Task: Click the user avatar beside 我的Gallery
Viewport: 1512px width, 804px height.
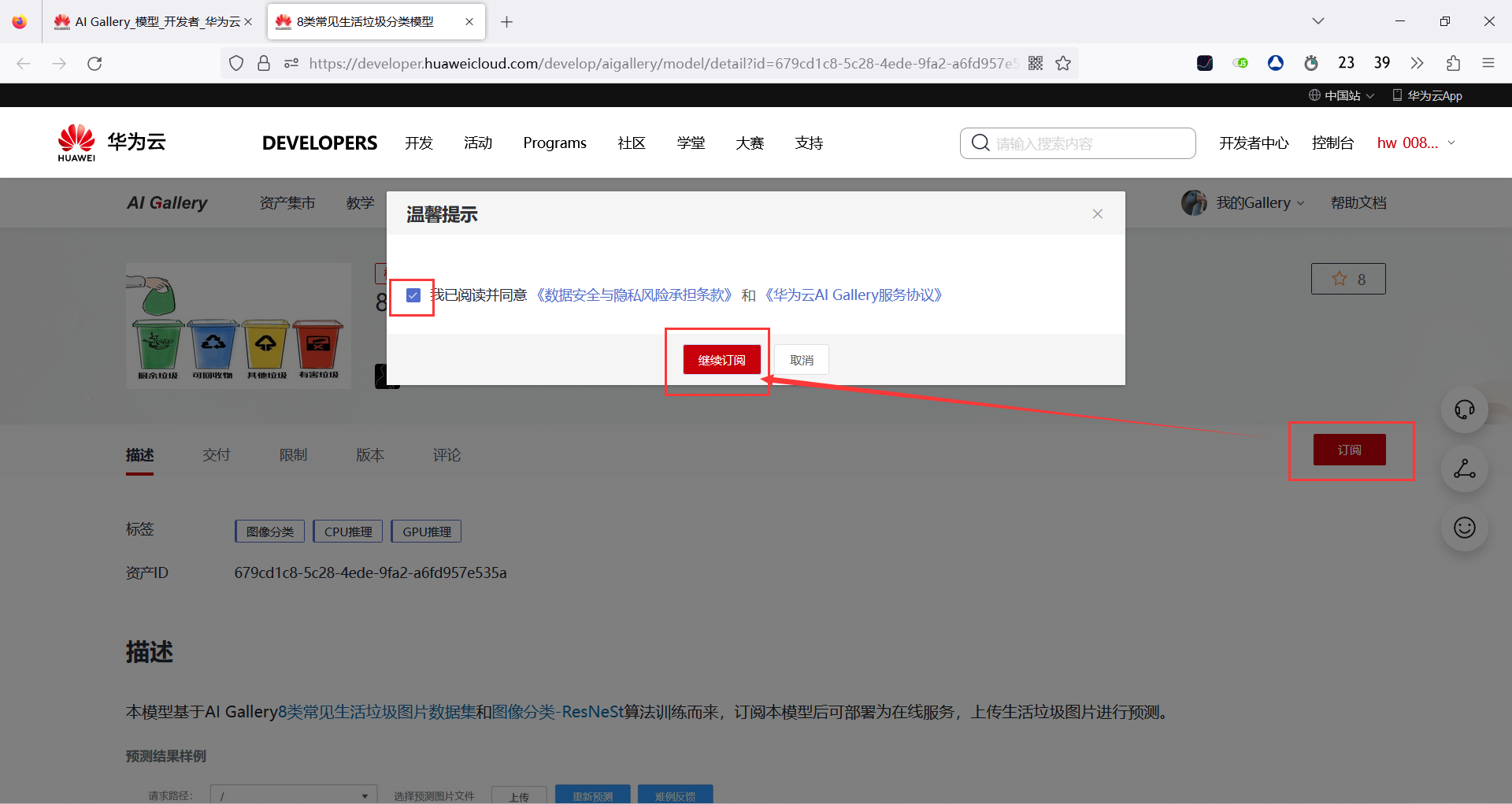Action: click(1194, 202)
